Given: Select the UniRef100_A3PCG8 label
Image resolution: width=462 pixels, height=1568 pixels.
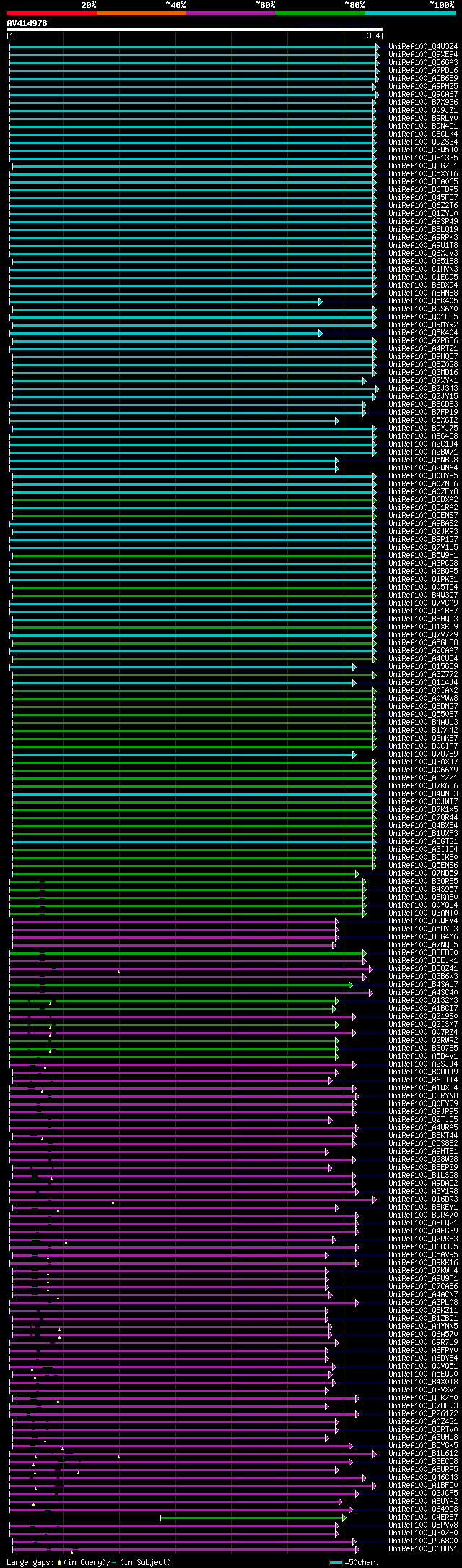Looking at the screenshot, I should pyautogui.click(x=423, y=563).
